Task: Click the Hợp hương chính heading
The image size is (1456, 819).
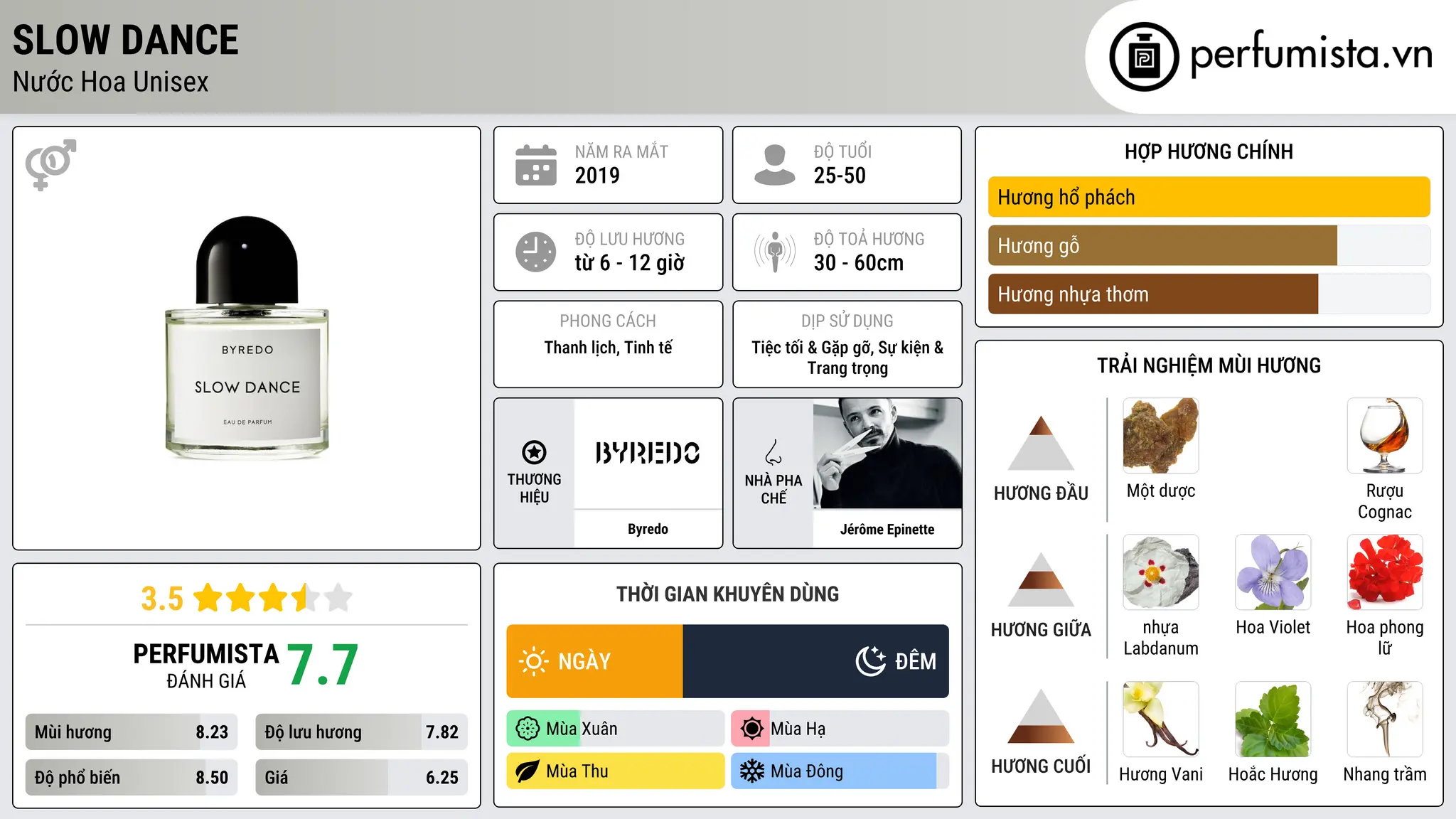Action: click(1209, 151)
